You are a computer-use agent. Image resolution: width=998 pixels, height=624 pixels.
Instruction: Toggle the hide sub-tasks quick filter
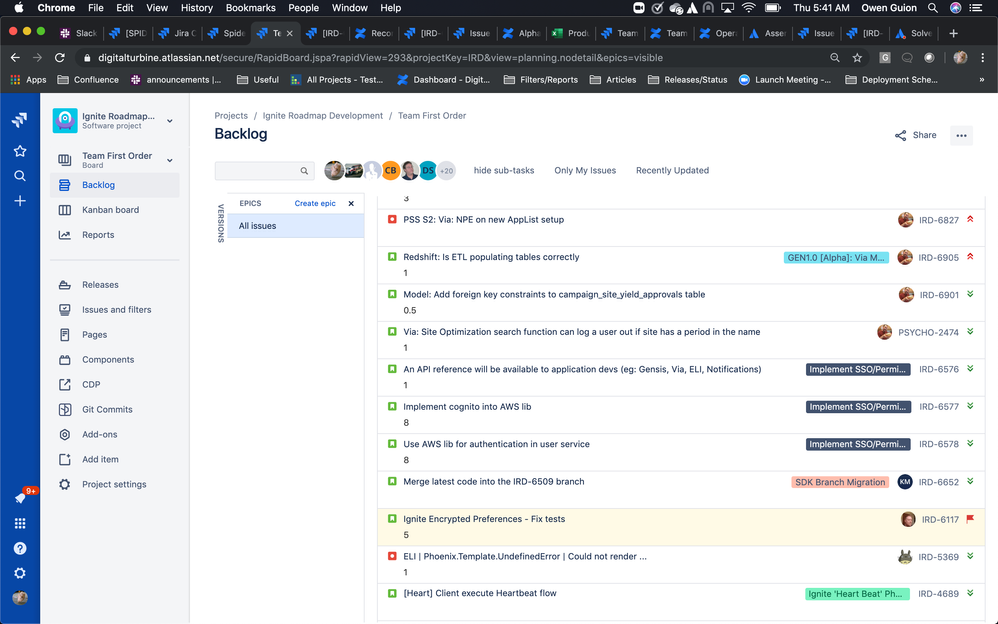coord(503,171)
